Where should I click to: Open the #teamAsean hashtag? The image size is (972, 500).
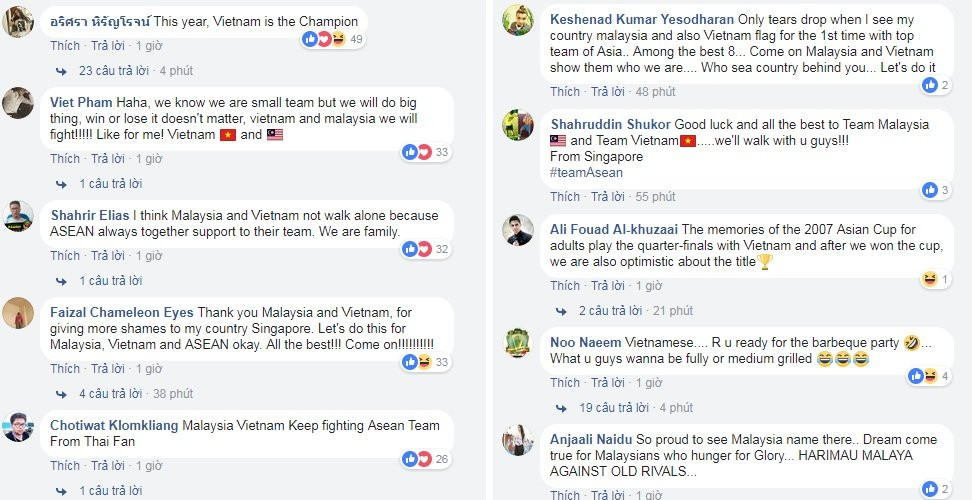pyautogui.click(x=586, y=172)
